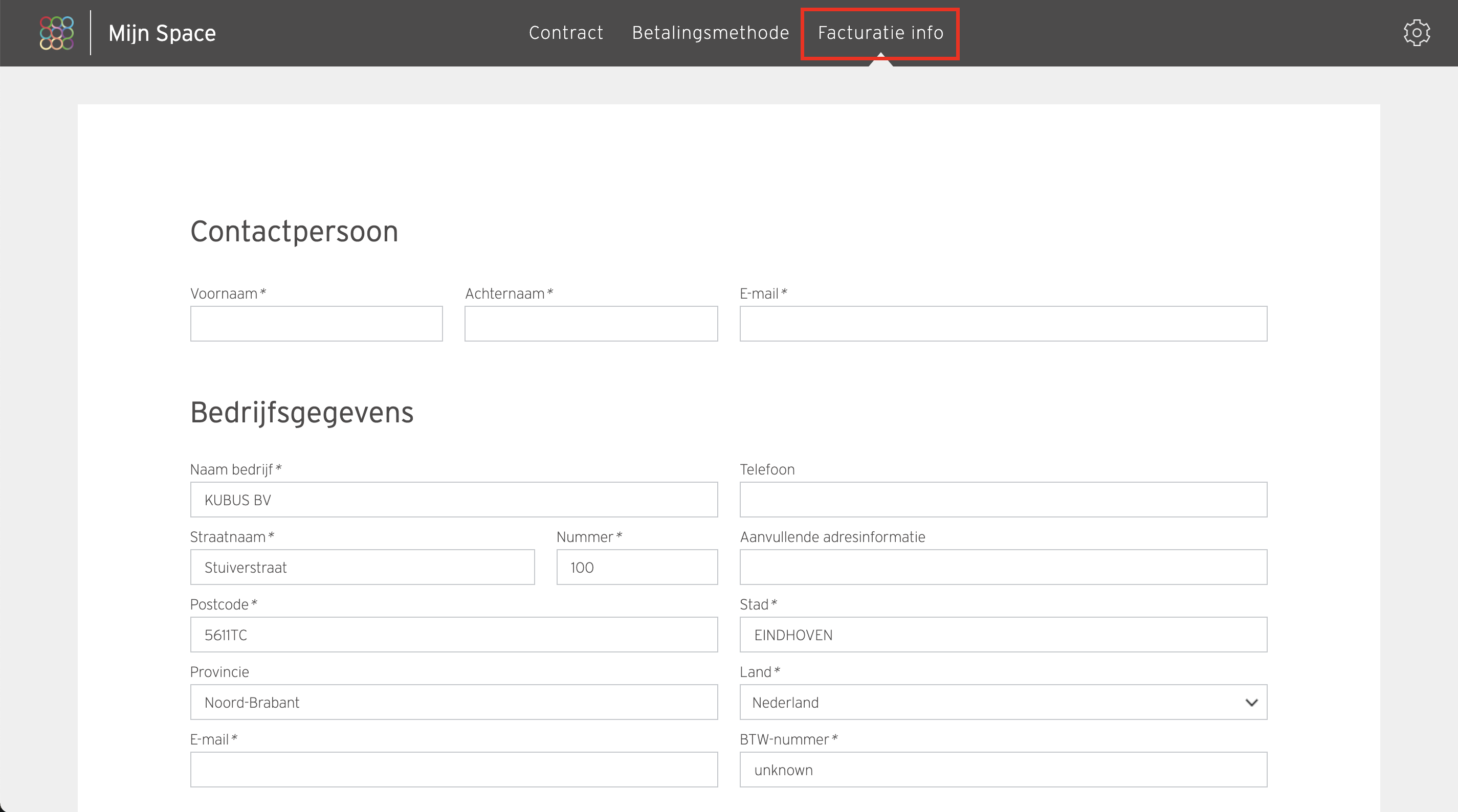Click the Contactpersoon heading text
1458x812 pixels.
click(294, 232)
